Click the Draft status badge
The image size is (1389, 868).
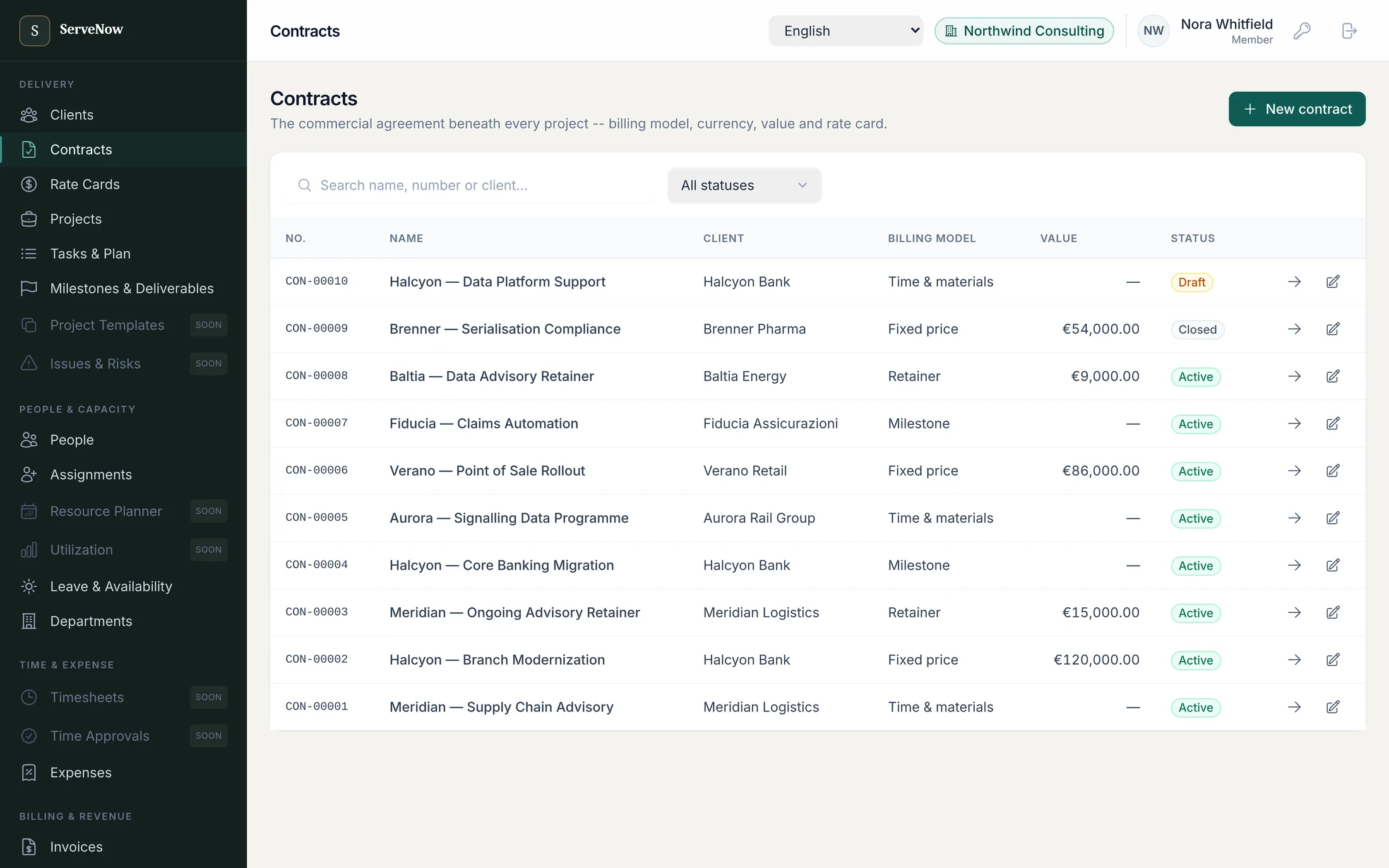tap(1191, 282)
